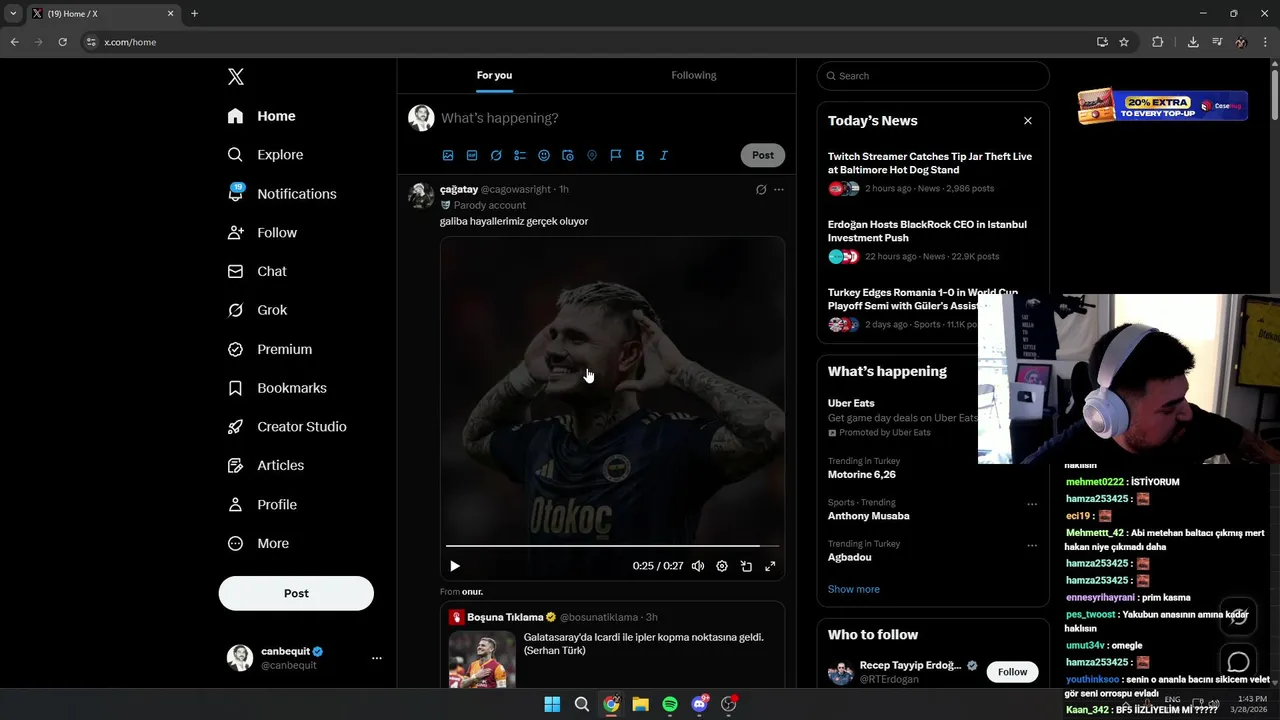
Task: Add a poll to the post
Action: tap(520, 155)
